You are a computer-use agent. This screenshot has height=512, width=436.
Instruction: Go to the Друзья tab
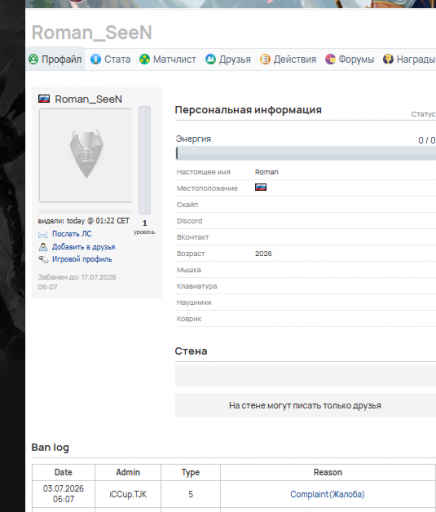click(228, 59)
